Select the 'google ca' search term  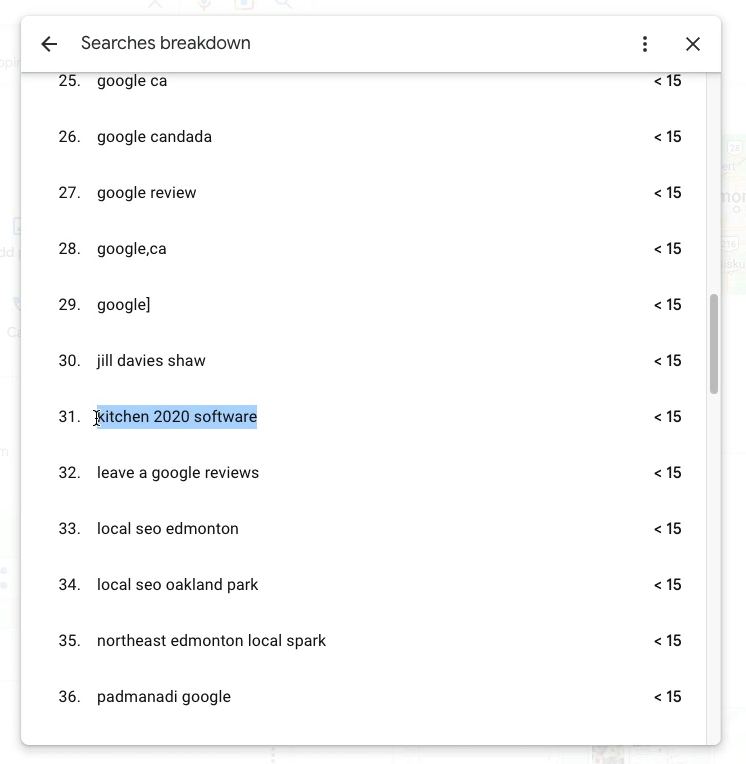(132, 81)
